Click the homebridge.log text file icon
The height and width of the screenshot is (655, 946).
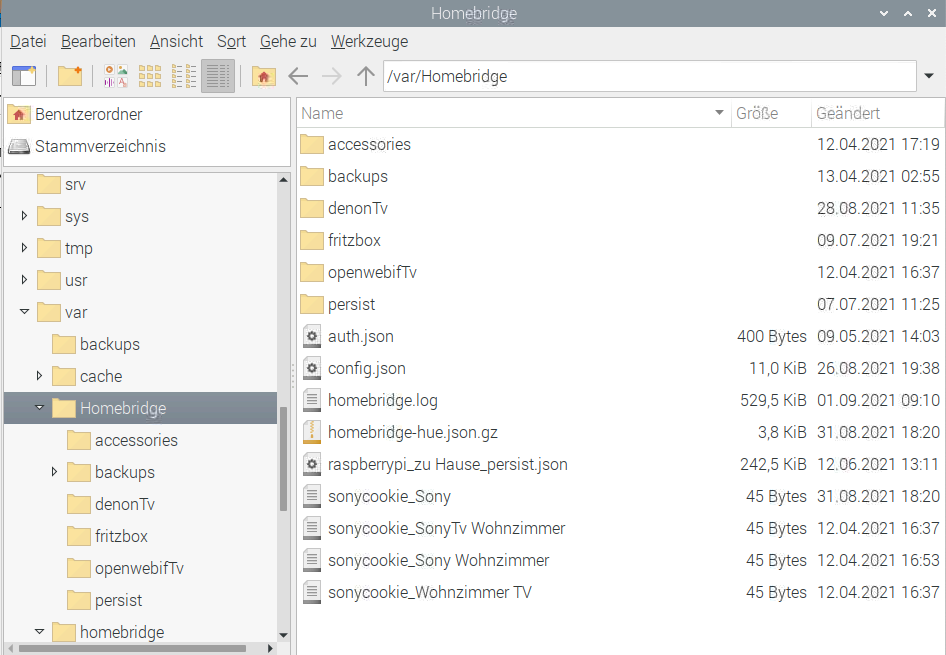(312, 400)
